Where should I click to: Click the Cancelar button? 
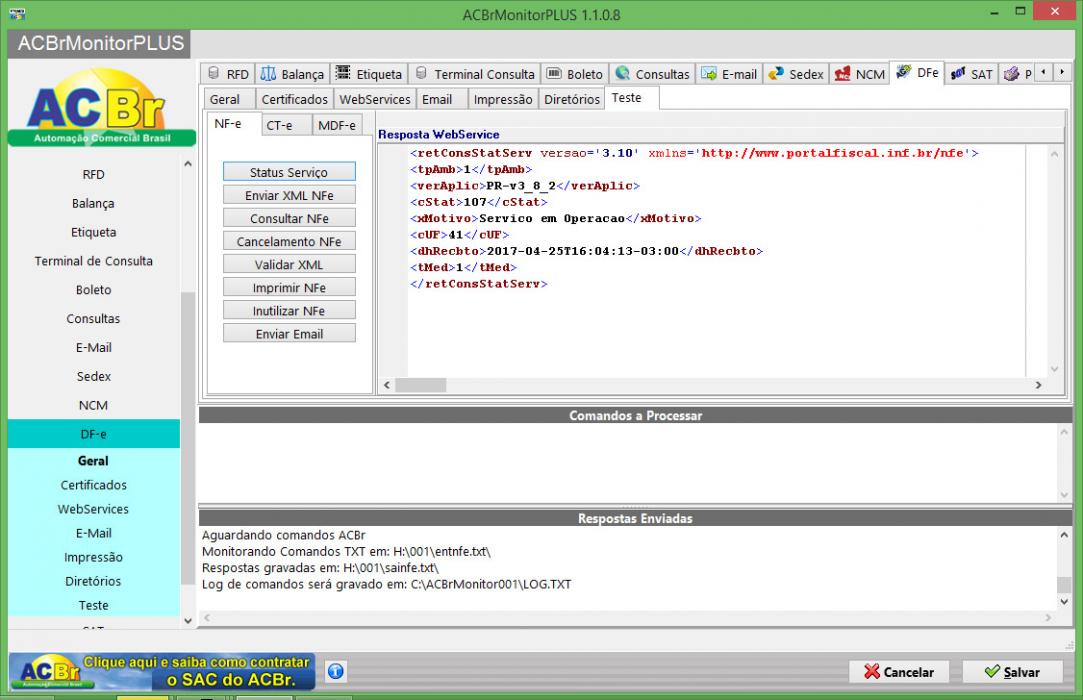click(899, 672)
